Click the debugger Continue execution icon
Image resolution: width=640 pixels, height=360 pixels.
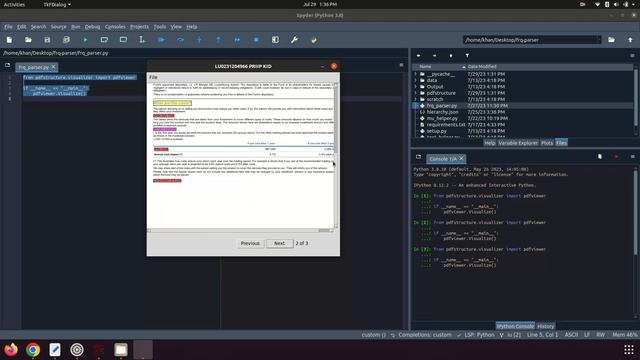point(237,40)
